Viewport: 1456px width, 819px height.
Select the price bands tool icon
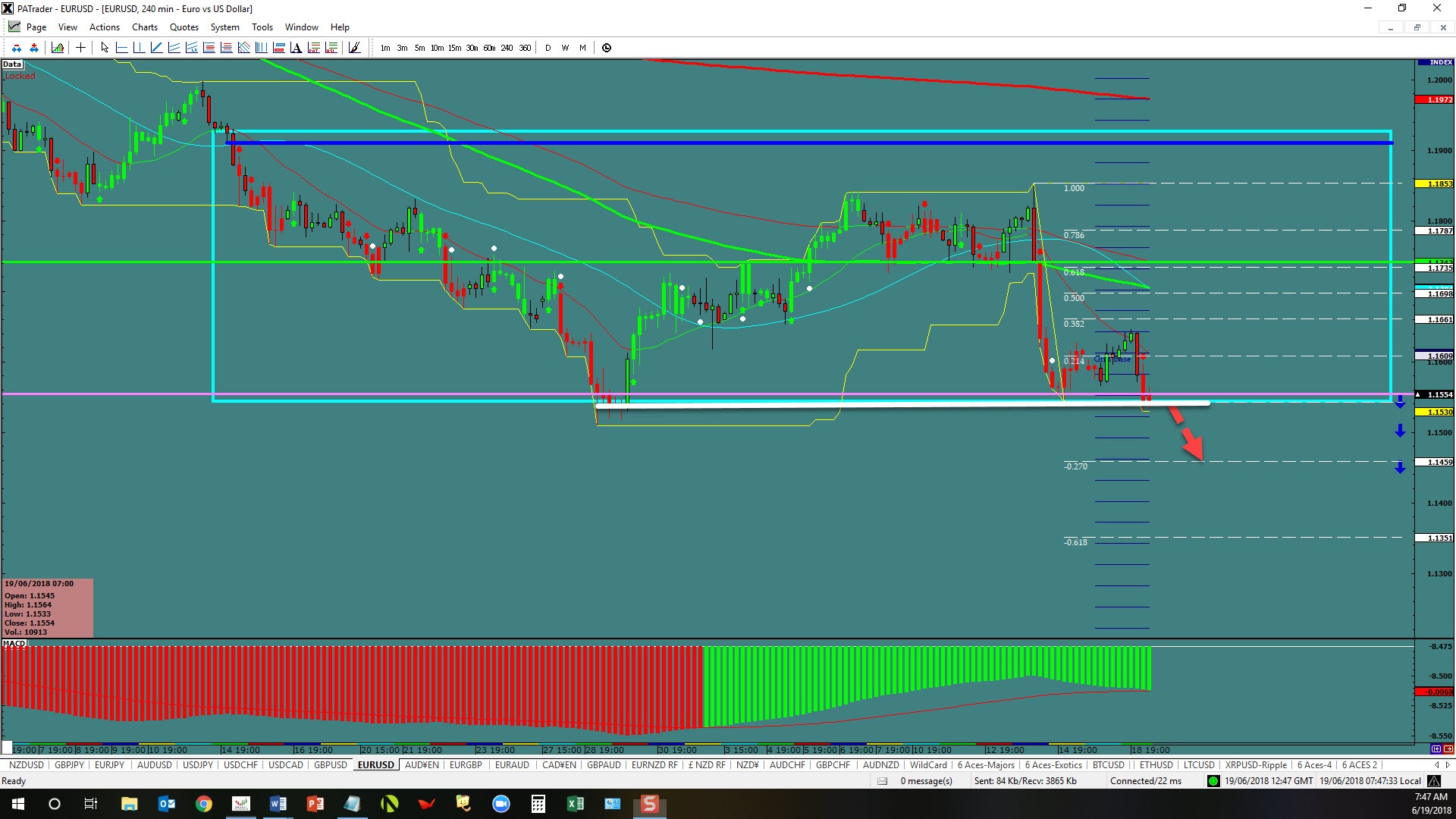tap(278, 48)
